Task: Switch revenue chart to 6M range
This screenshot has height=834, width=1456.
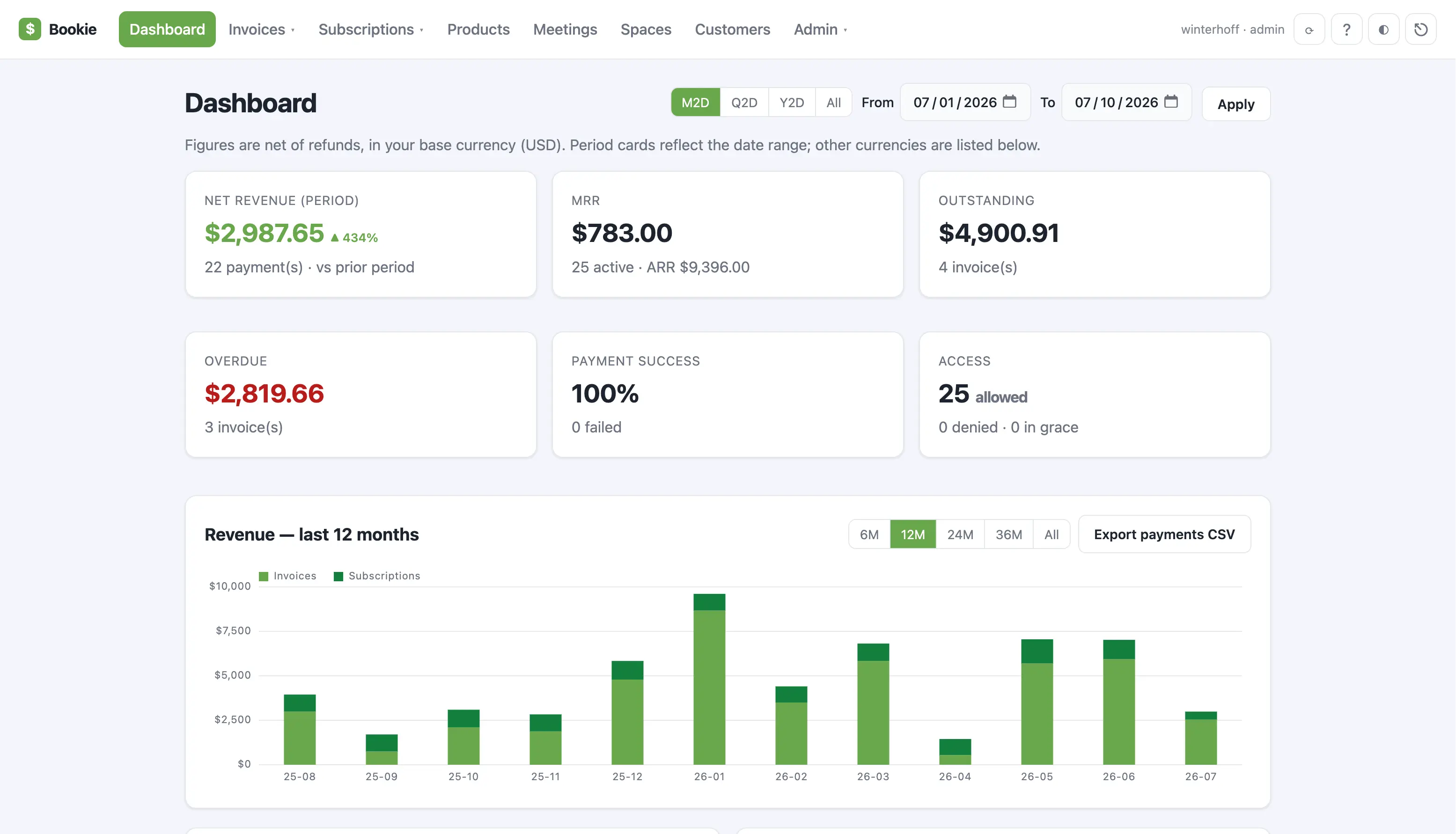Action: (869, 534)
